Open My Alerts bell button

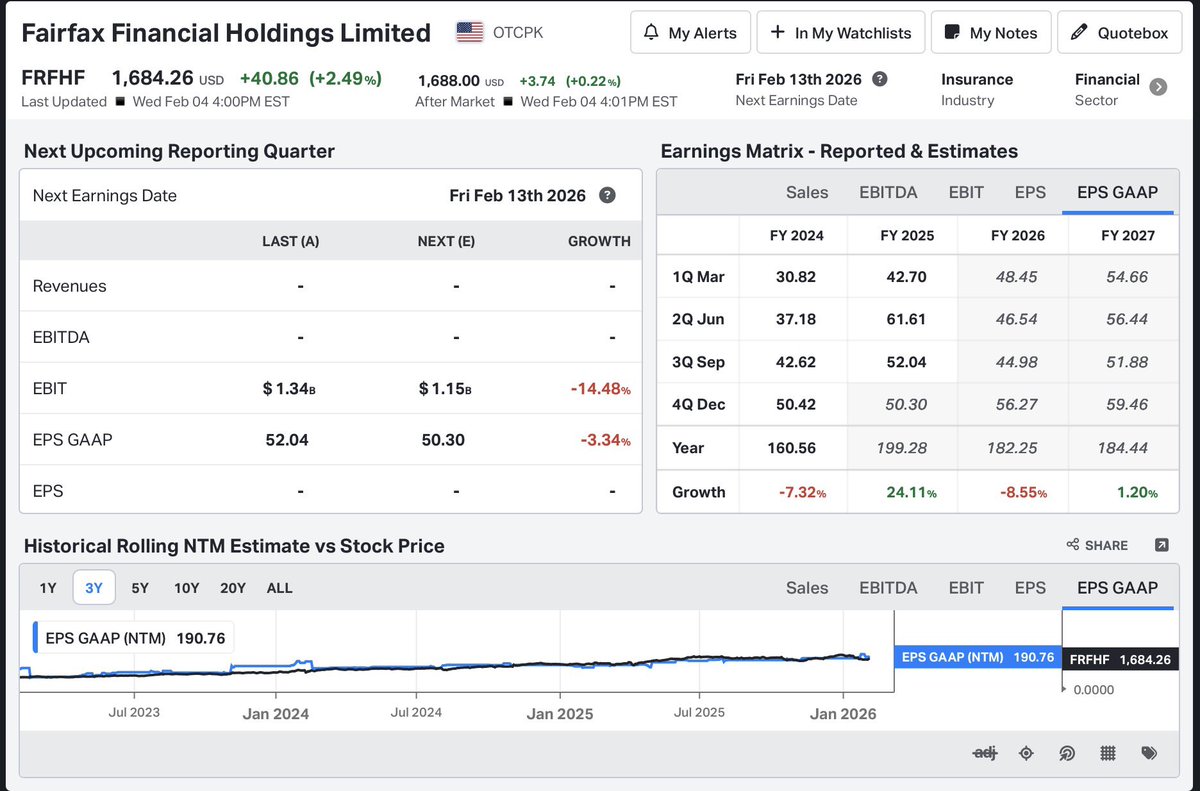pyautogui.click(x=689, y=33)
